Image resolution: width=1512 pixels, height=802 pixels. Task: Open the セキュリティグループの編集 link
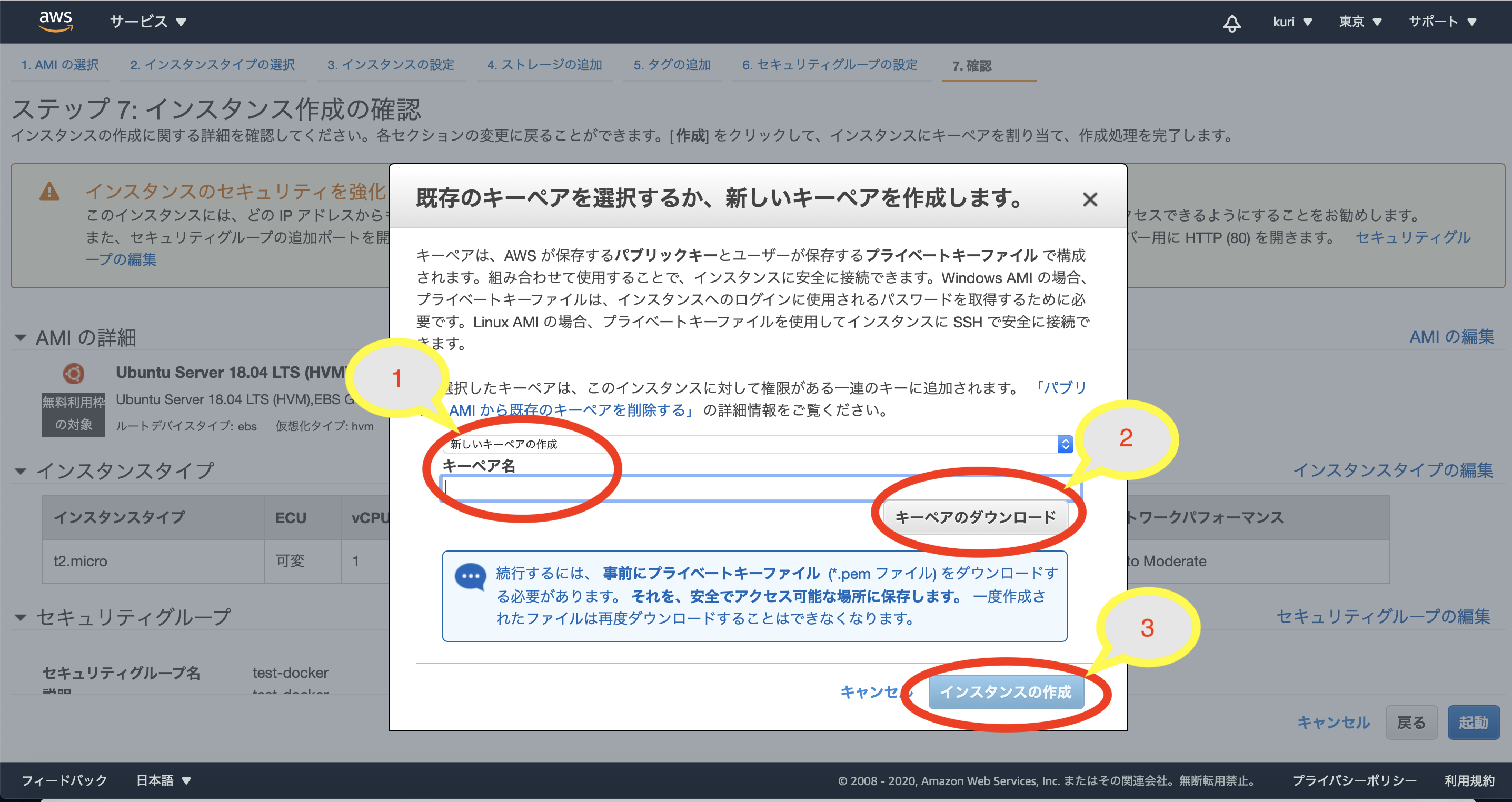[1384, 616]
